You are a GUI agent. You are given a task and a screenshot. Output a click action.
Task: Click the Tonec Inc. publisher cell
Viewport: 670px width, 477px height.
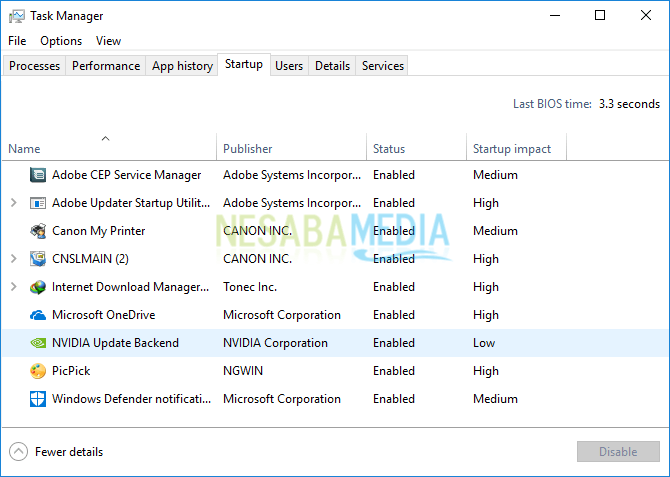click(250, 287)
